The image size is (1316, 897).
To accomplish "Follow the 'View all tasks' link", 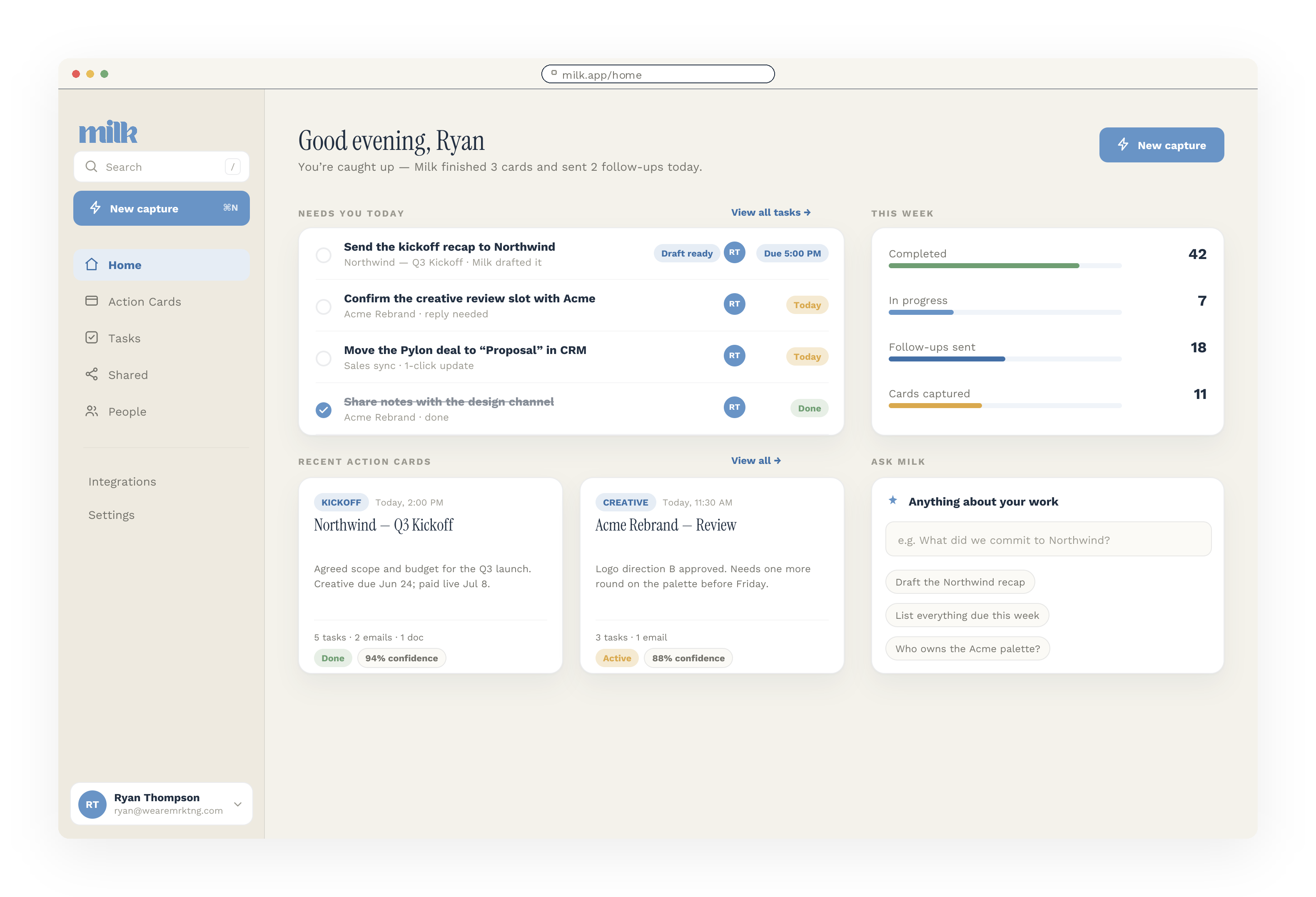I will (x=771, y=212).
